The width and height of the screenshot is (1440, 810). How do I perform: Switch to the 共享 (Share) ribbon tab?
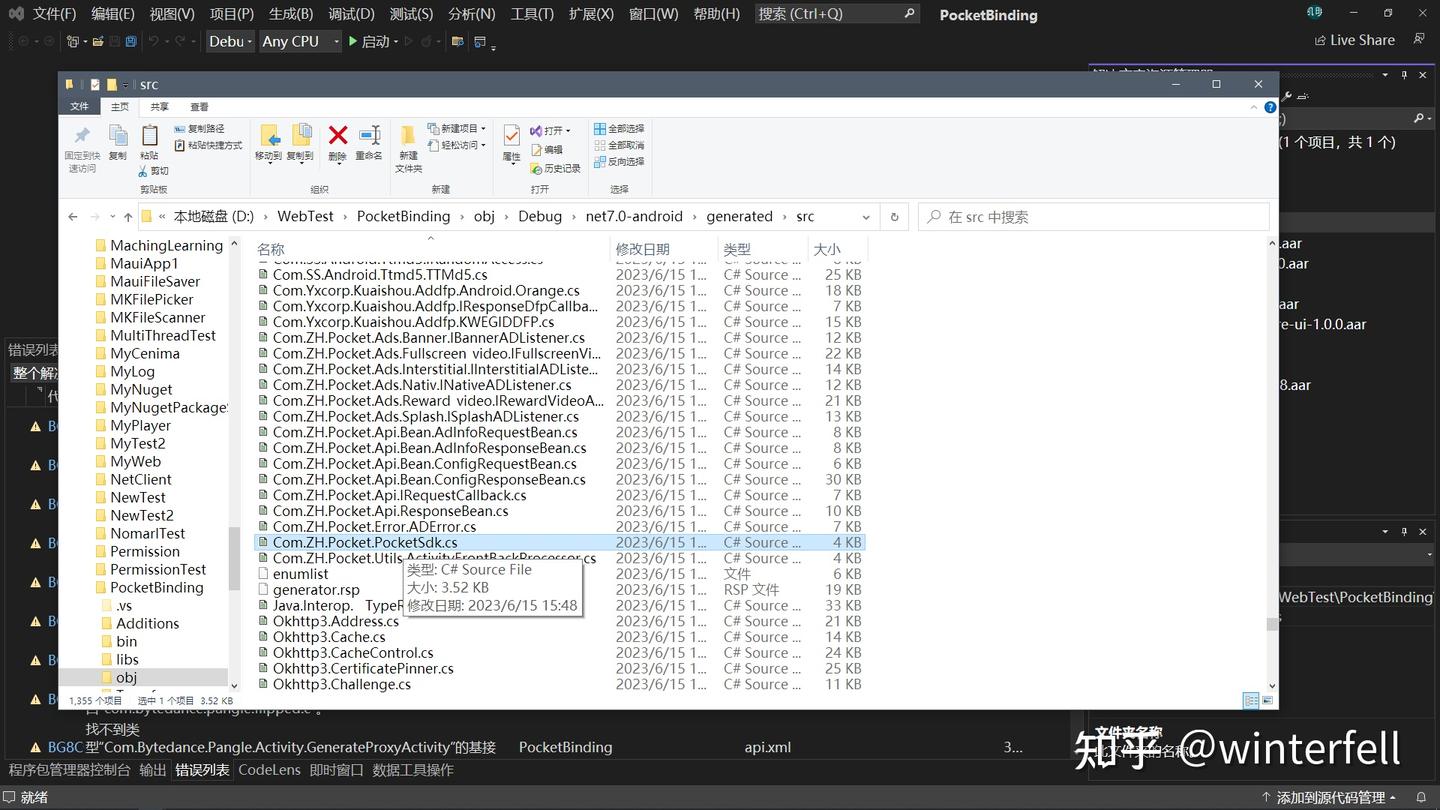160,107
